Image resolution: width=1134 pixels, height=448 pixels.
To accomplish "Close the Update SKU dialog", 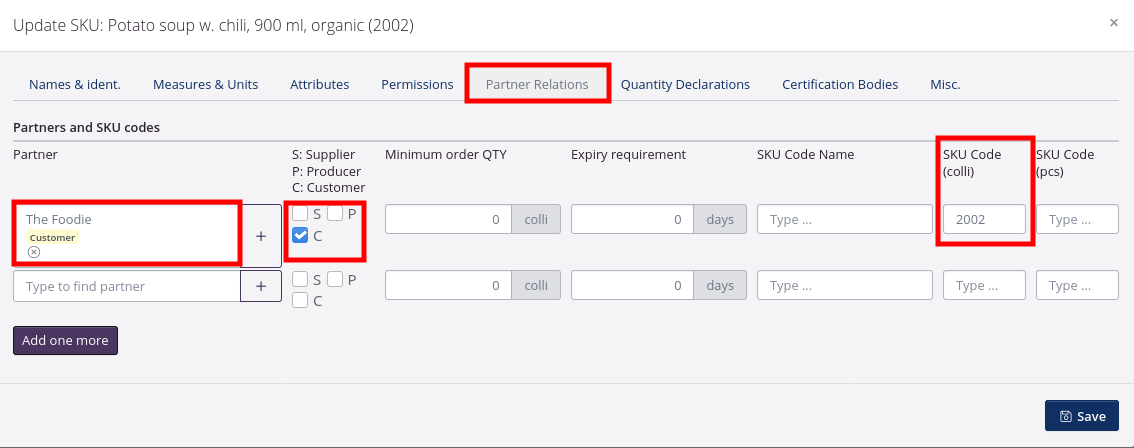I will (x=1114, y=22).
